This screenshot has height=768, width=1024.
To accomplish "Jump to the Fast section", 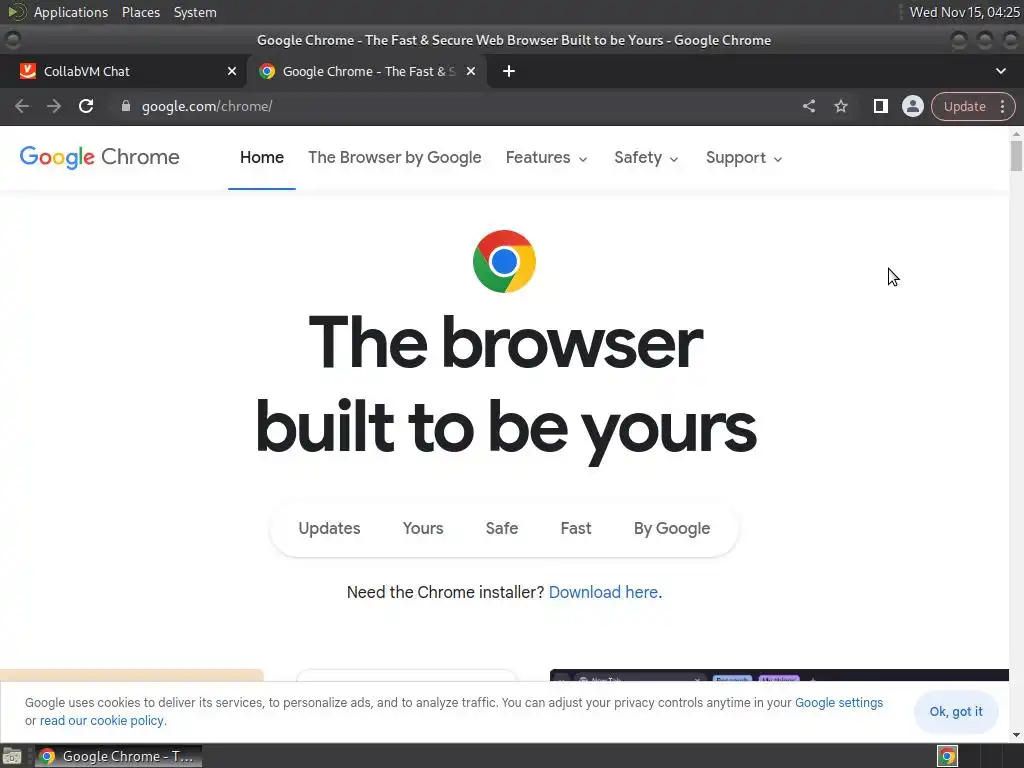I will (575, 528).
